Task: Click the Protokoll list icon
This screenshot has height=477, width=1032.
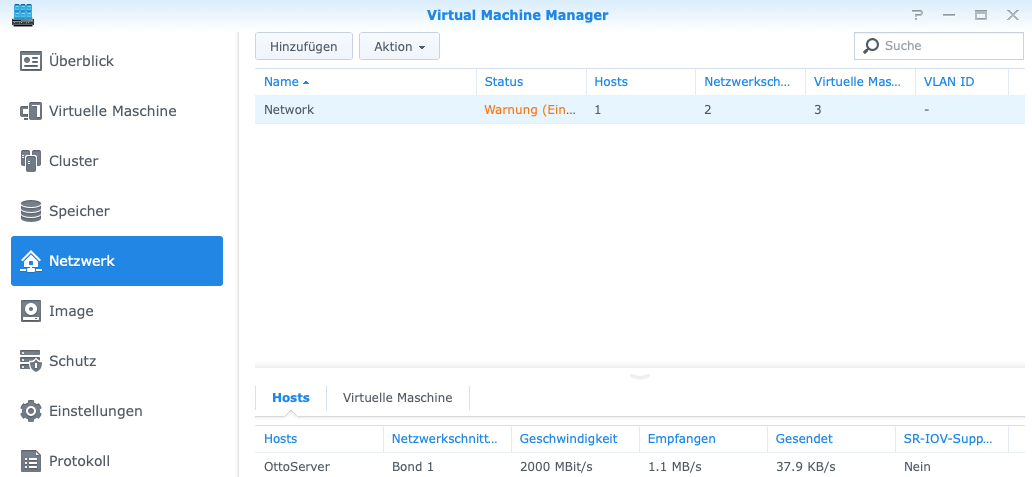Action: [x=31, y=461]
